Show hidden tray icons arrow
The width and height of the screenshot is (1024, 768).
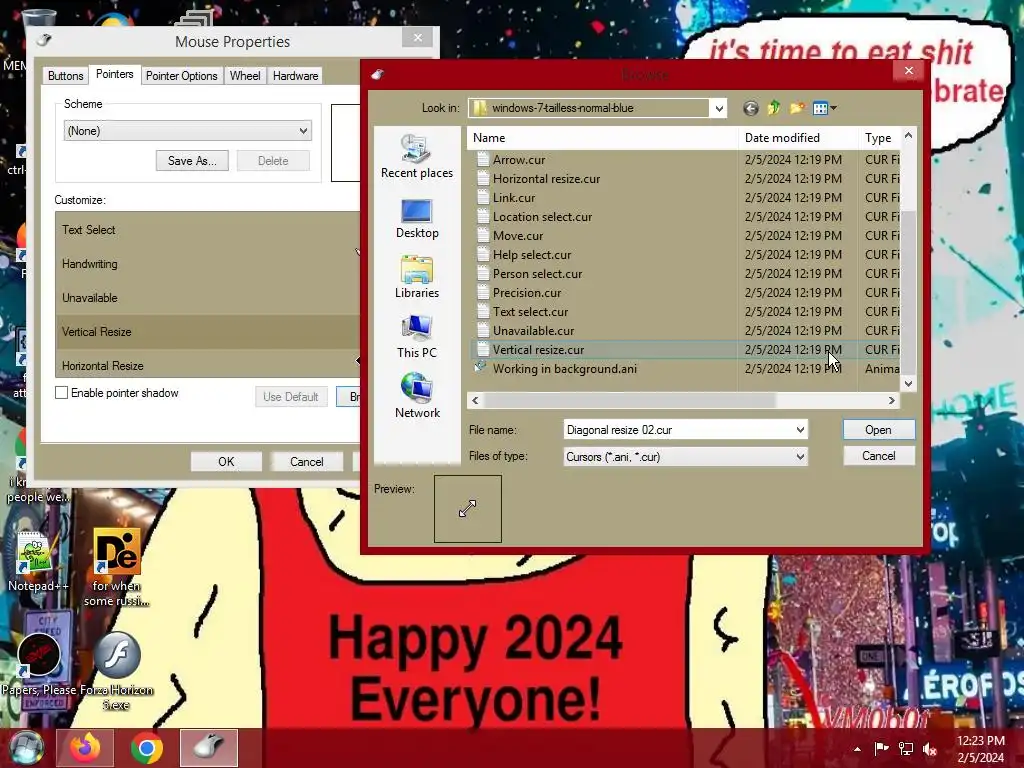[857, 749]
